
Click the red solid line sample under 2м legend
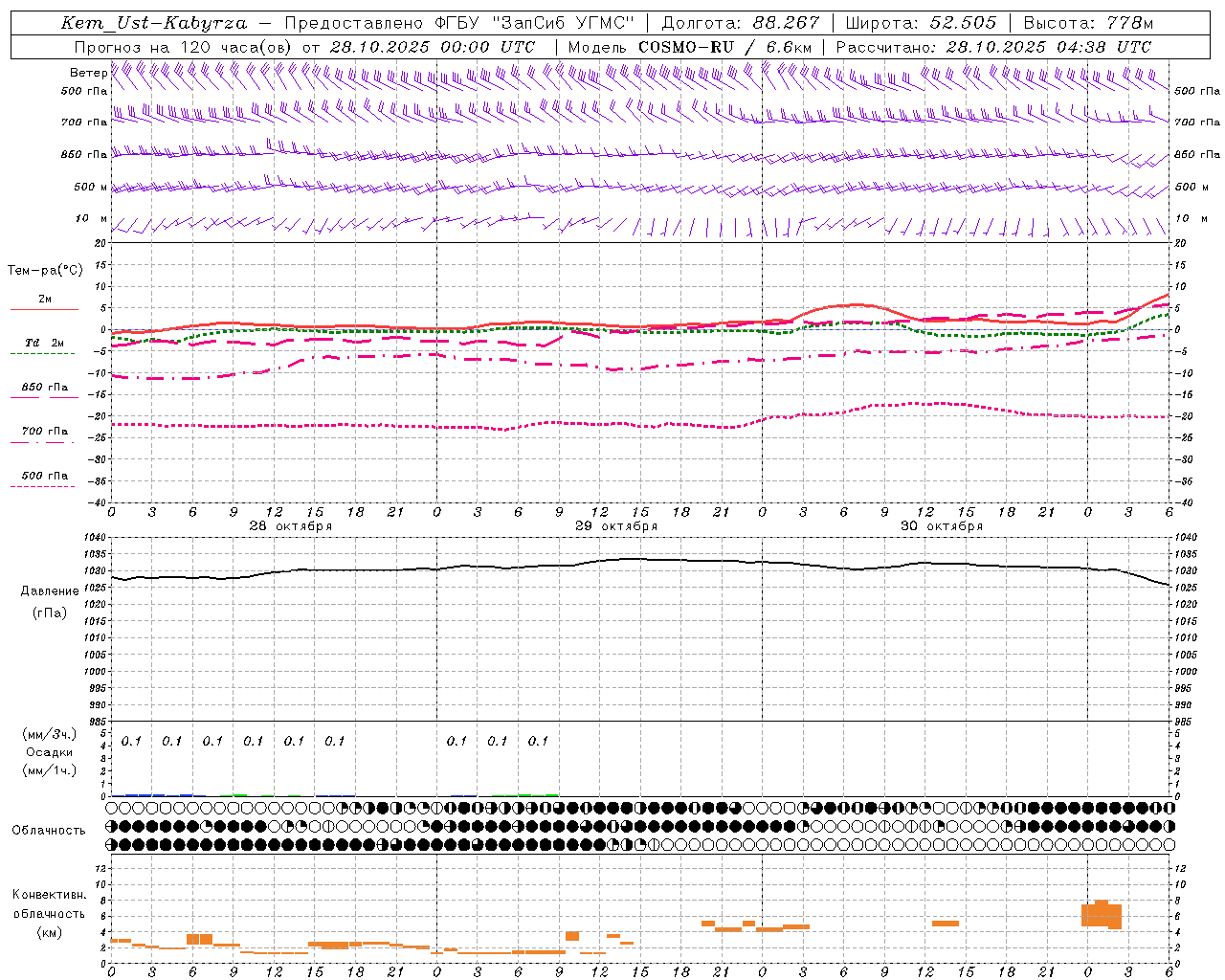point(44,309)
